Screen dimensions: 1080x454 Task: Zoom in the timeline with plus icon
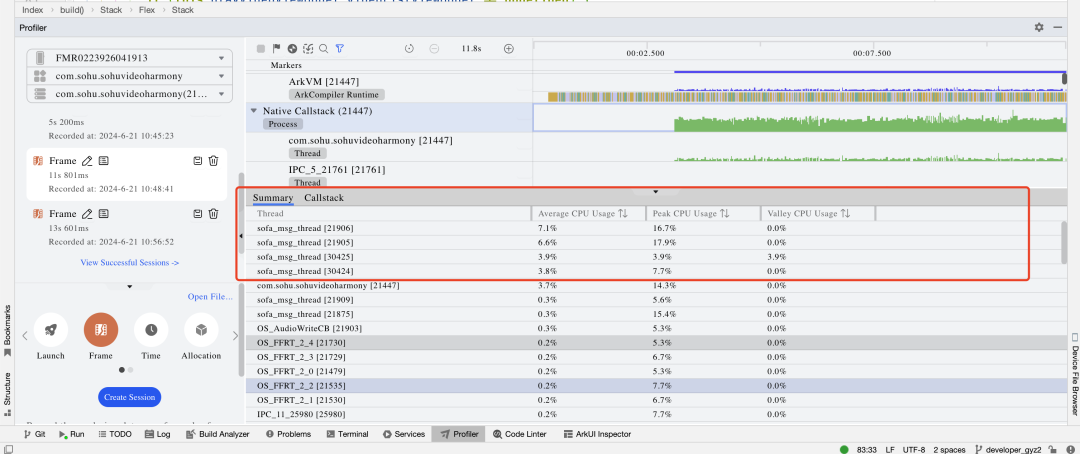(x=509, y=49)
